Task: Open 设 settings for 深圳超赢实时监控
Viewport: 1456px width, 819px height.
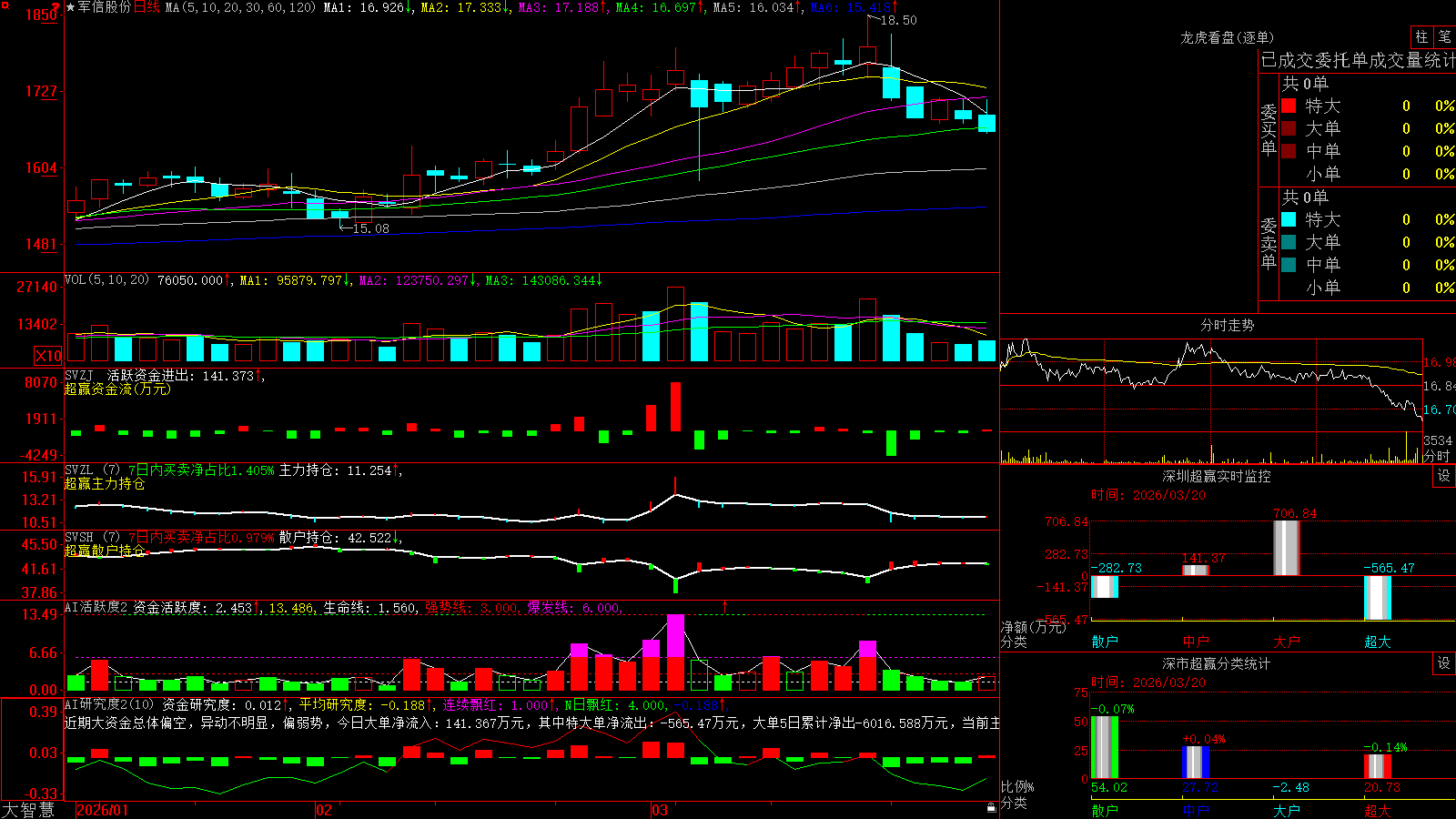Action: 1444,476
